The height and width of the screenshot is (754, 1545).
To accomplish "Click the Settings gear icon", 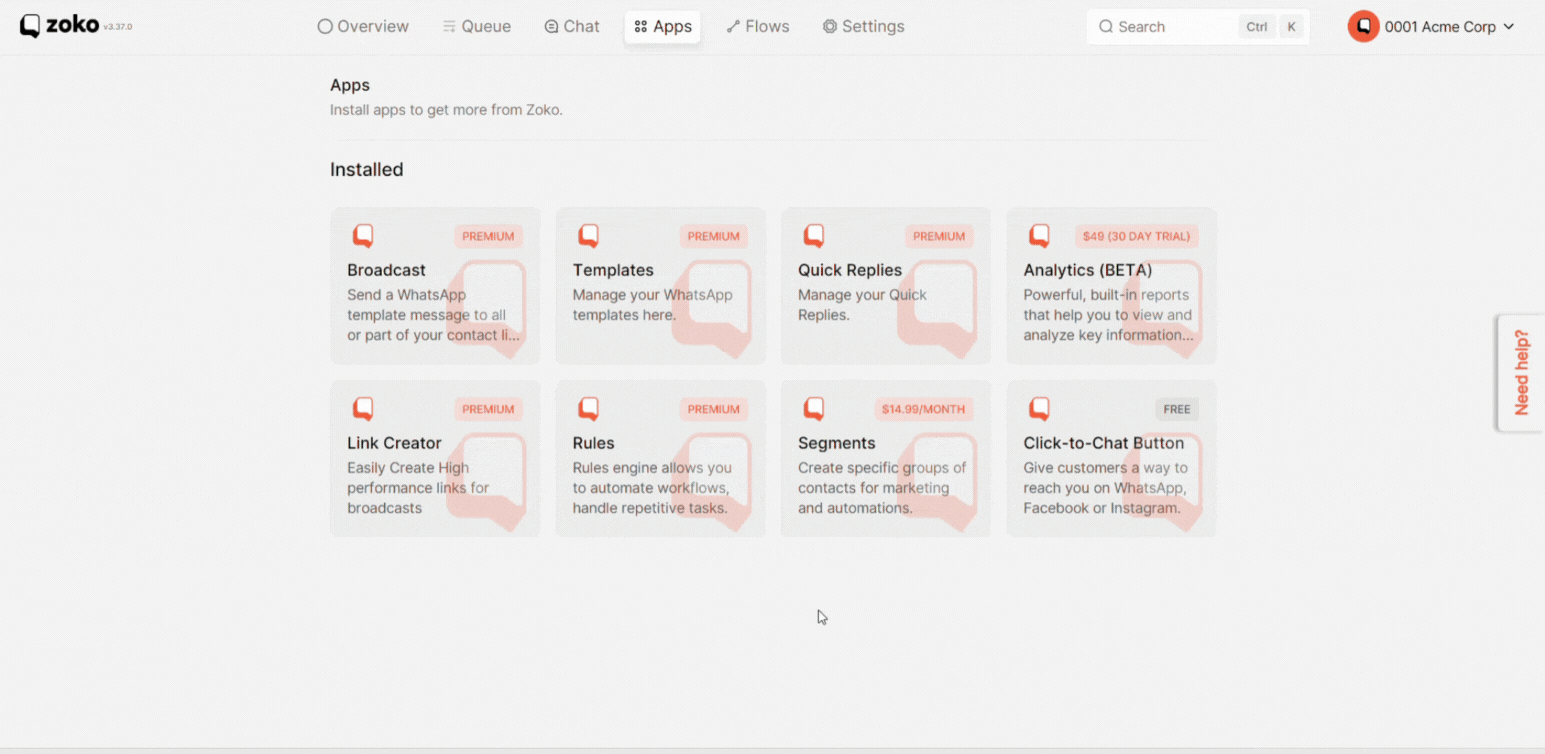I will click(x=830, y=27).
